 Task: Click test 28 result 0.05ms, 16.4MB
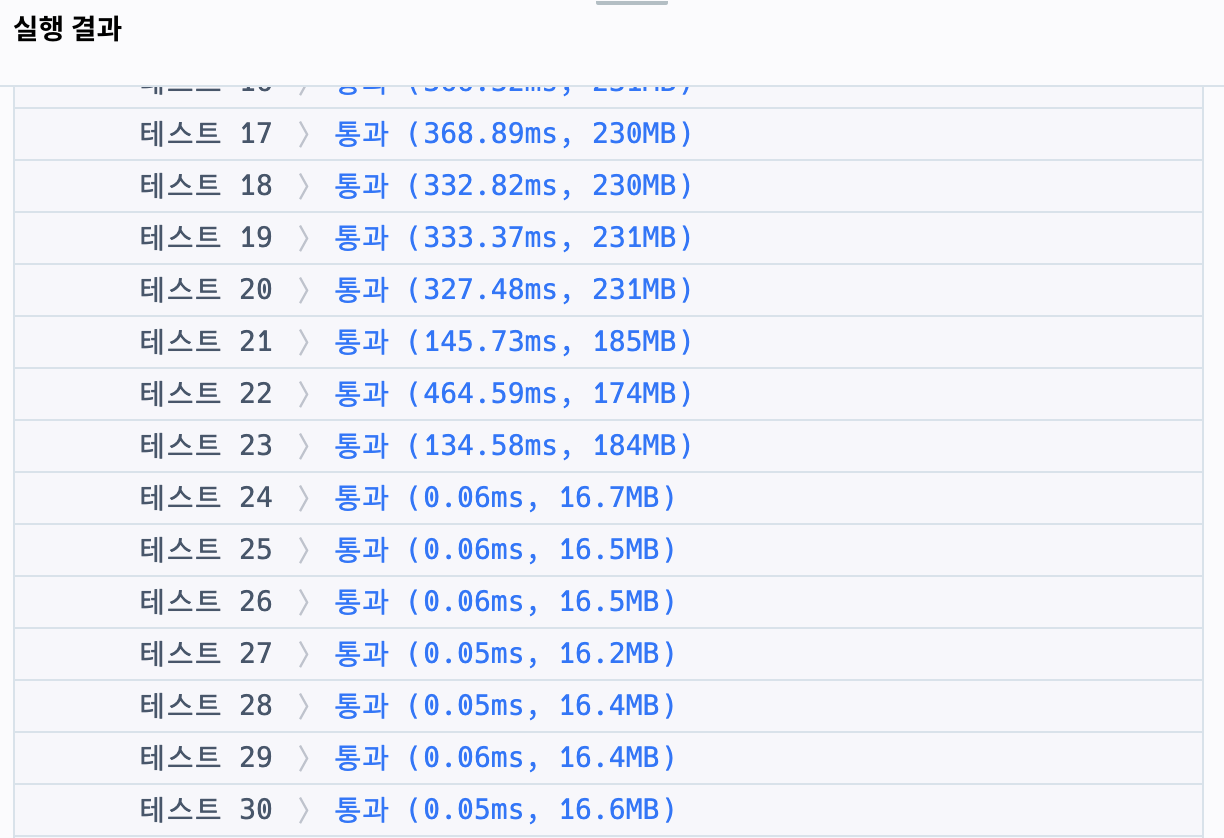505,705
